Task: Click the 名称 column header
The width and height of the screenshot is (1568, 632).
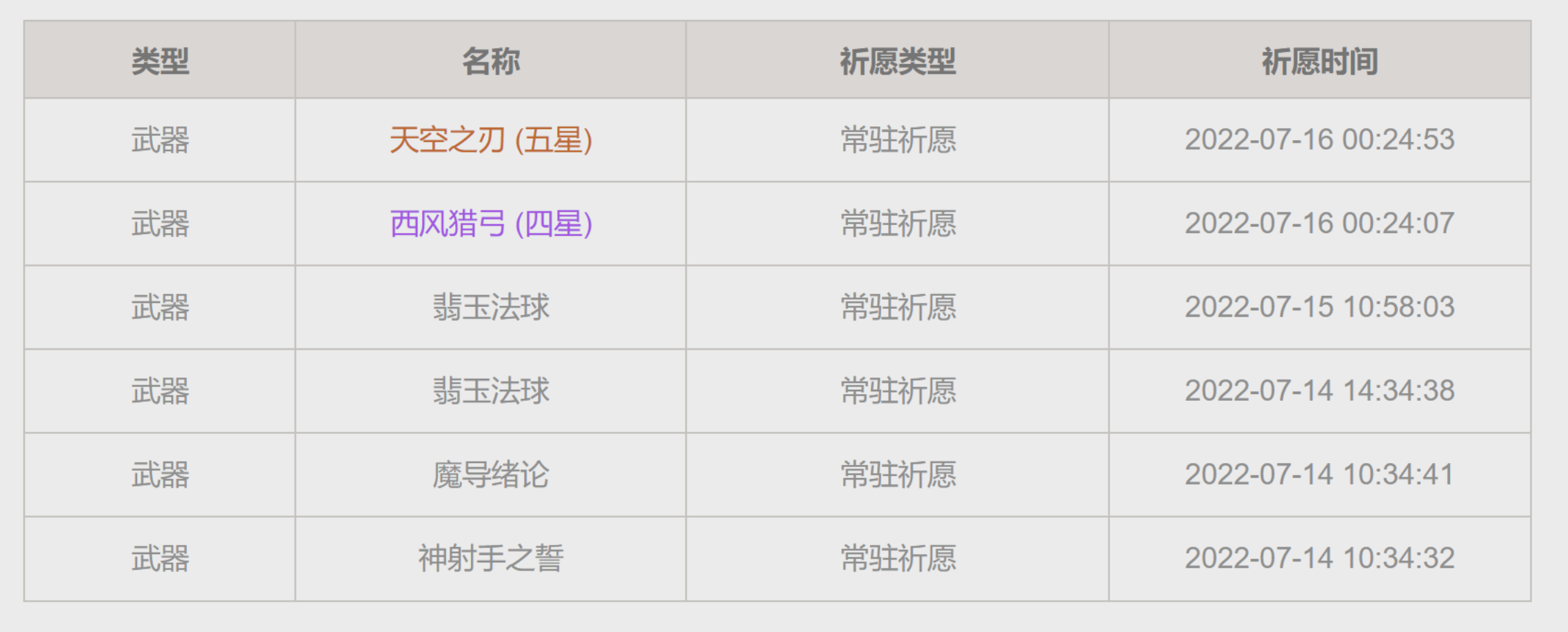Action: click(490, 61)
